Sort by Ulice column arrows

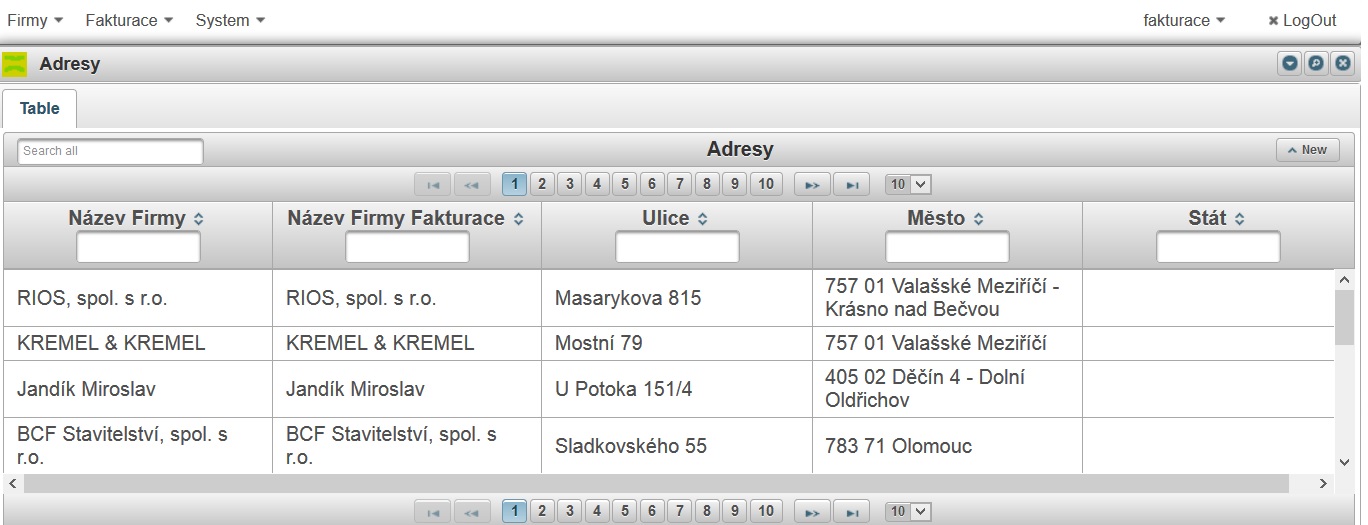point(702,219)
